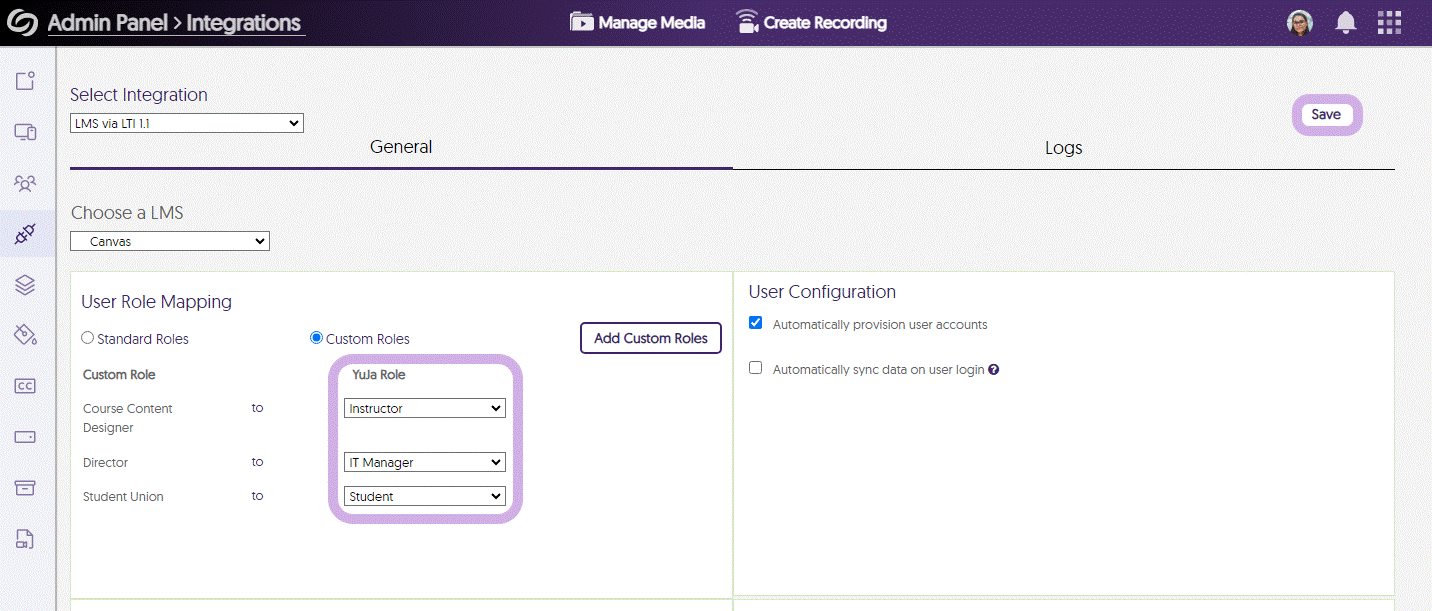Uncheck Automatically provision user accounts
Image resolution: width=1432 pixels, height=611 pixels.
[756, 323]
